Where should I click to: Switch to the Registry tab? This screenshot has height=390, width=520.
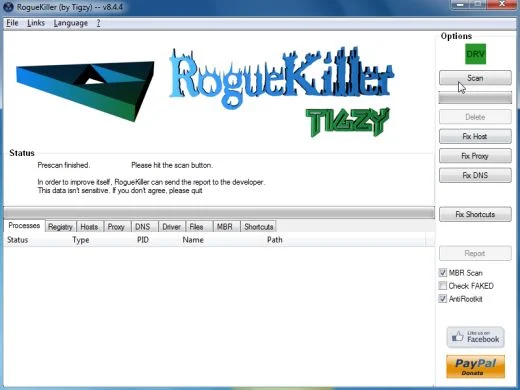[60, 227]
